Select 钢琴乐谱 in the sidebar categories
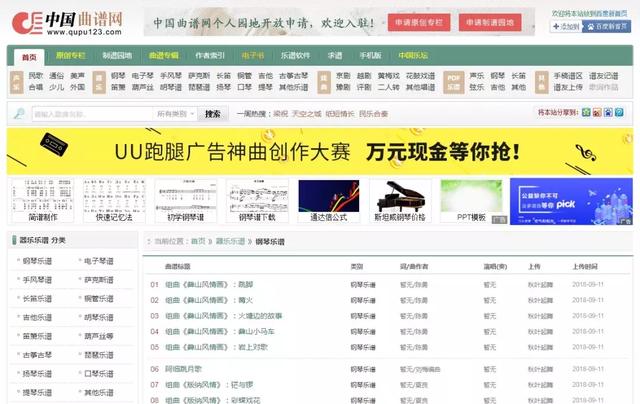The width and height of the screenshot is (640, 404). [x=37, y=261]
